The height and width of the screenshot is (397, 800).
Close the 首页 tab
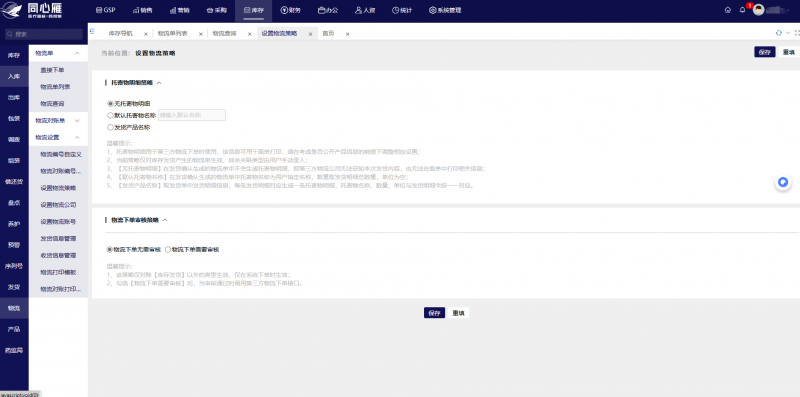(347, 34)
